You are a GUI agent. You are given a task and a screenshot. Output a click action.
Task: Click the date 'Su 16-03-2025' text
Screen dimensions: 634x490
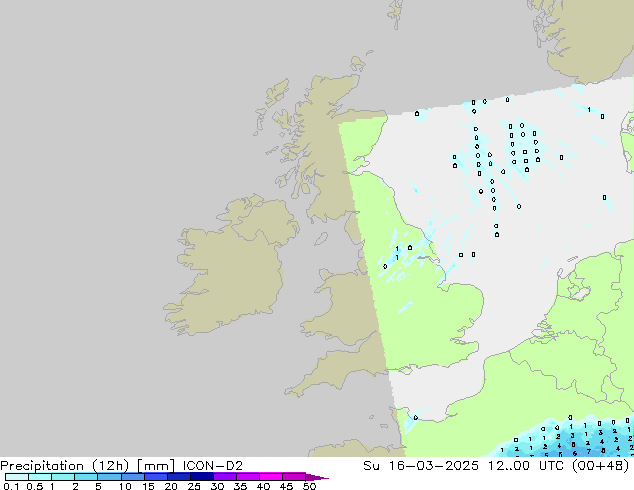point(421,466)
